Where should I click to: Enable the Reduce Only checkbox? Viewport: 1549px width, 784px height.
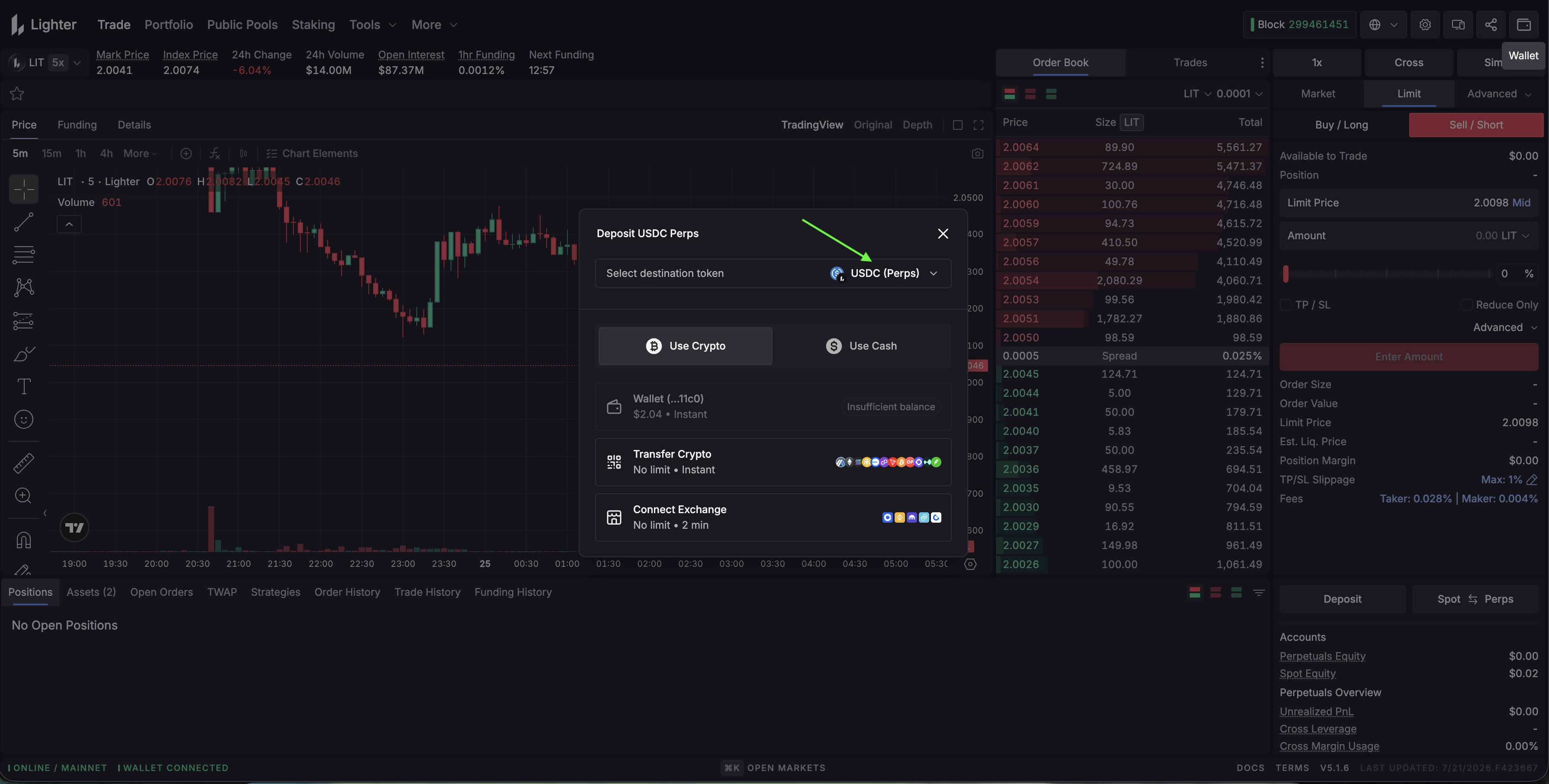click(1466, 305)
